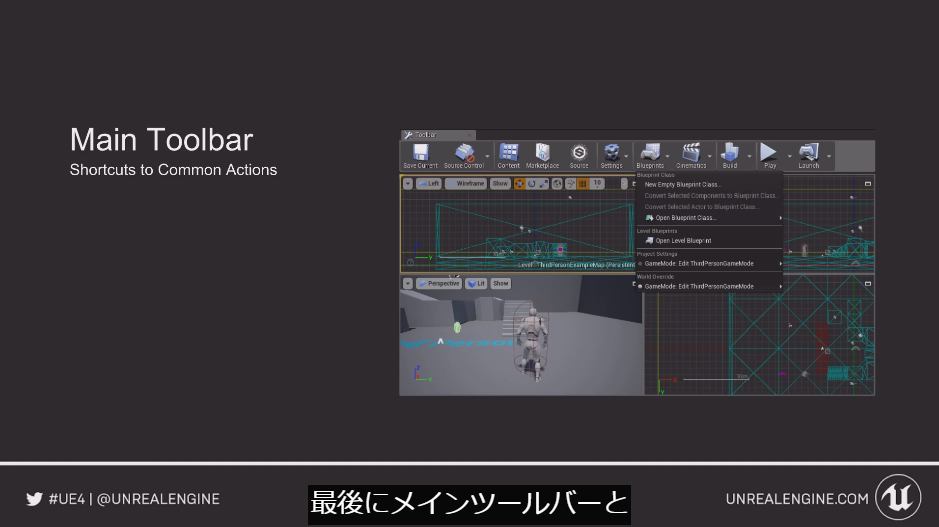Viewport: 939px width, 527px height.
Task: Select the scale gizmo icon in top viewport
Action: 543,184
